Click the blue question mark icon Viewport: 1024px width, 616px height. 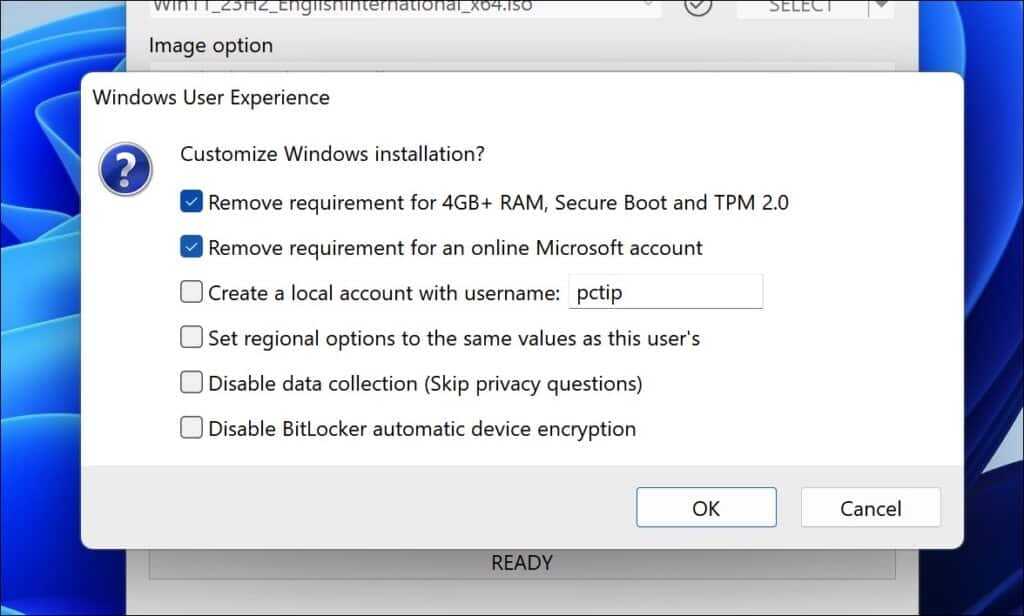[x=125, y=169]
